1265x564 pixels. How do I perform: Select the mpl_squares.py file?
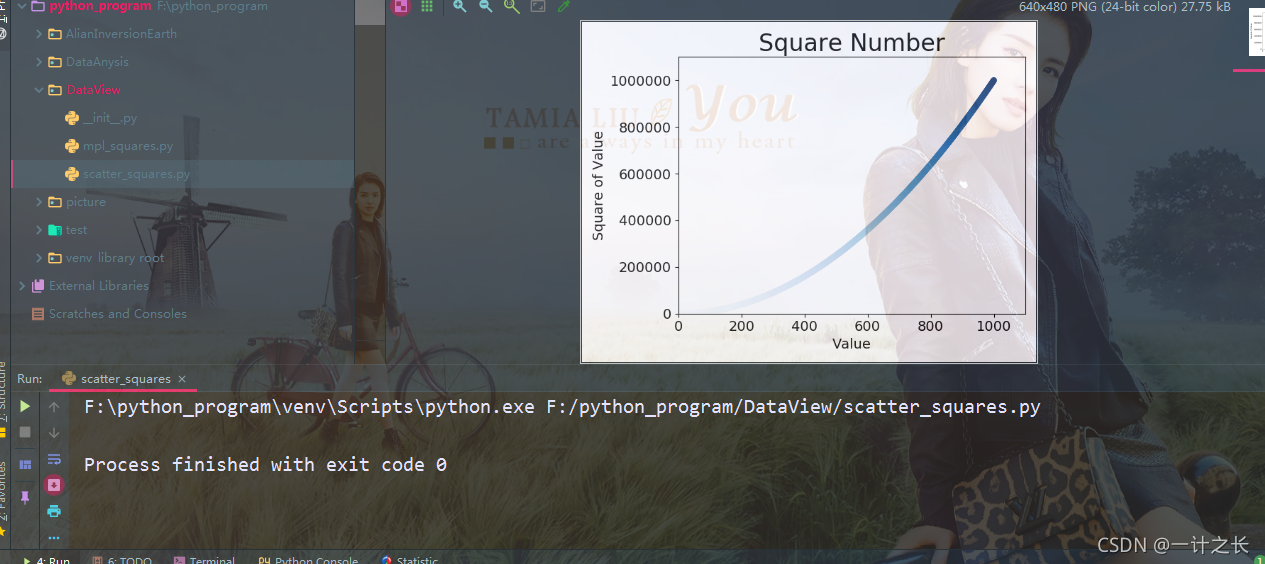pos(128,146)
